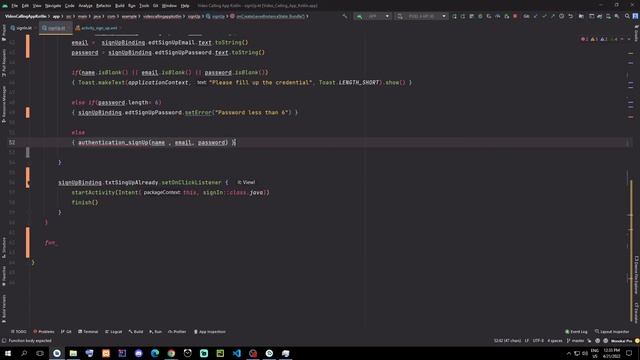This screenshot has width=640, height=360.
Task: Open the target device selector dropdown
Action: click(421, 16)
